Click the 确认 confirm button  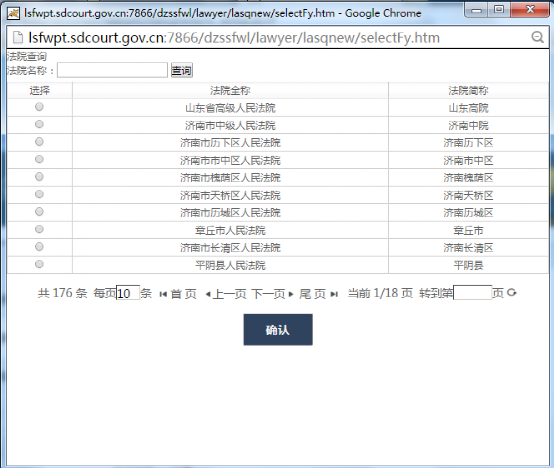tap(278, 329)
